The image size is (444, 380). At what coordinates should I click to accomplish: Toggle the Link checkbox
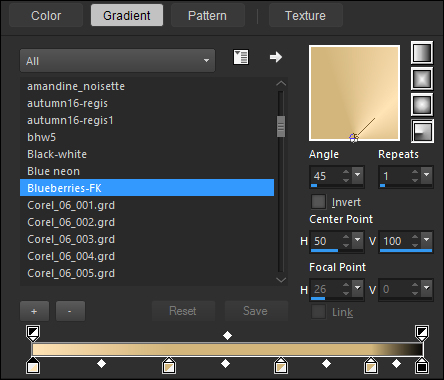click(x=318, y=312)
